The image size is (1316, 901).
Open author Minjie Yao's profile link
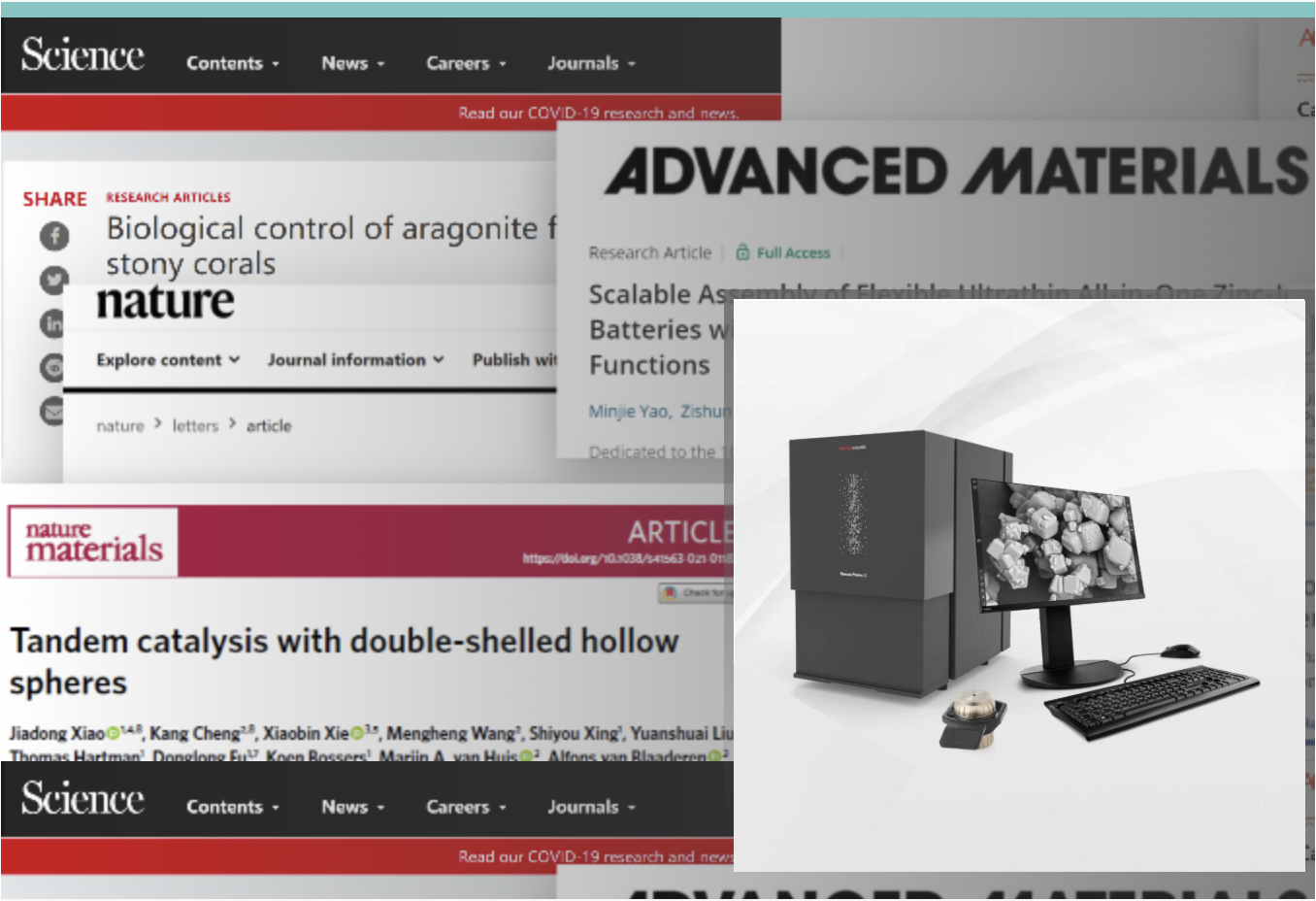click(628, 412)
